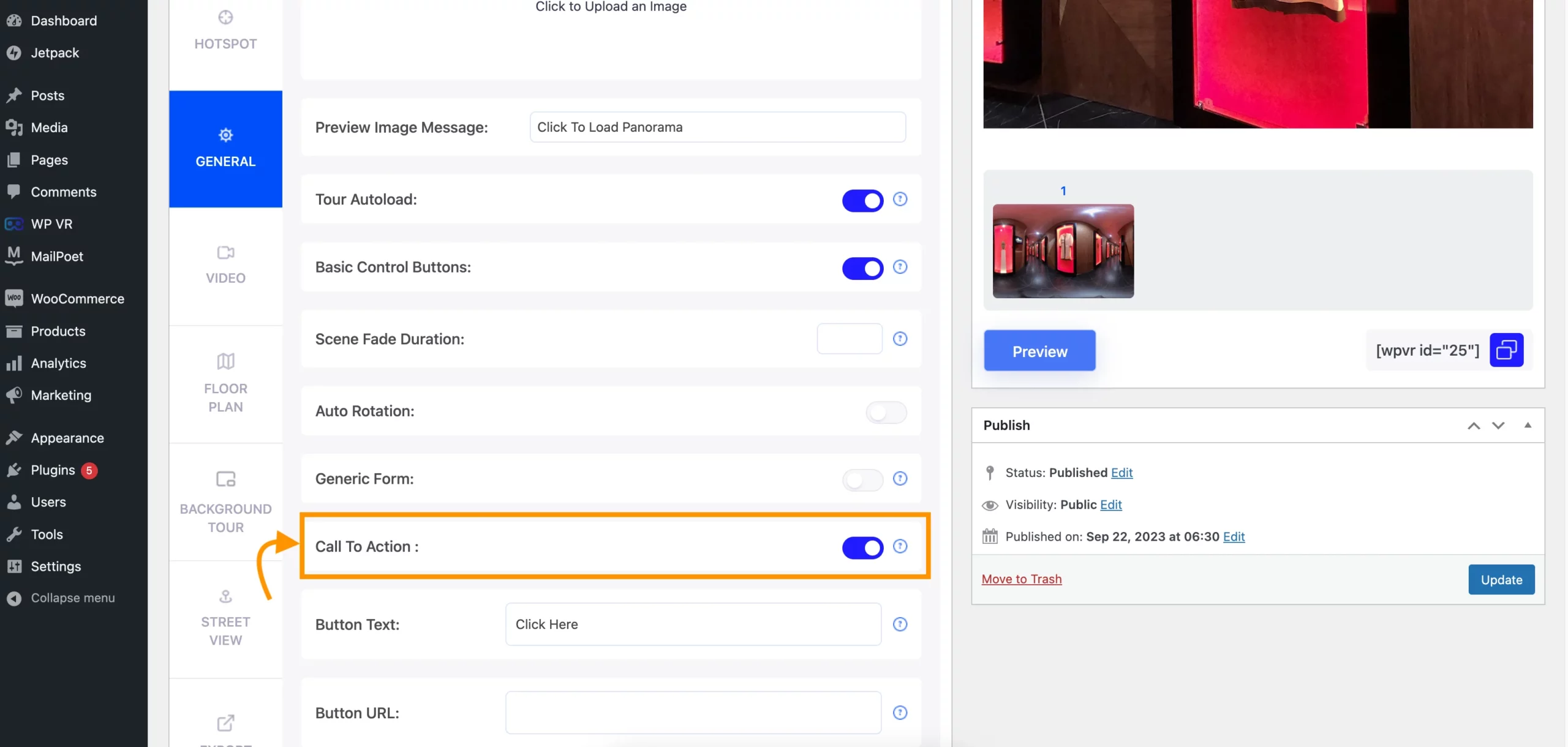Click the info icon next to Call To Action

coord(899,546)
